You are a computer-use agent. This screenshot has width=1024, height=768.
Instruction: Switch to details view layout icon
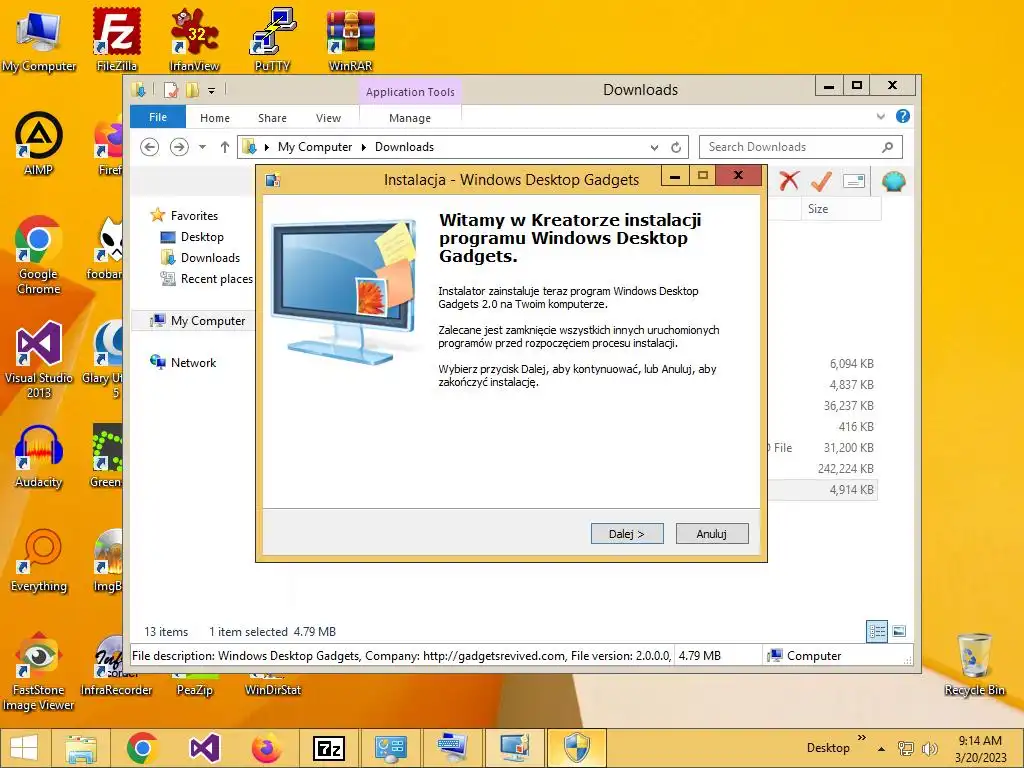(x=876, y=631)
